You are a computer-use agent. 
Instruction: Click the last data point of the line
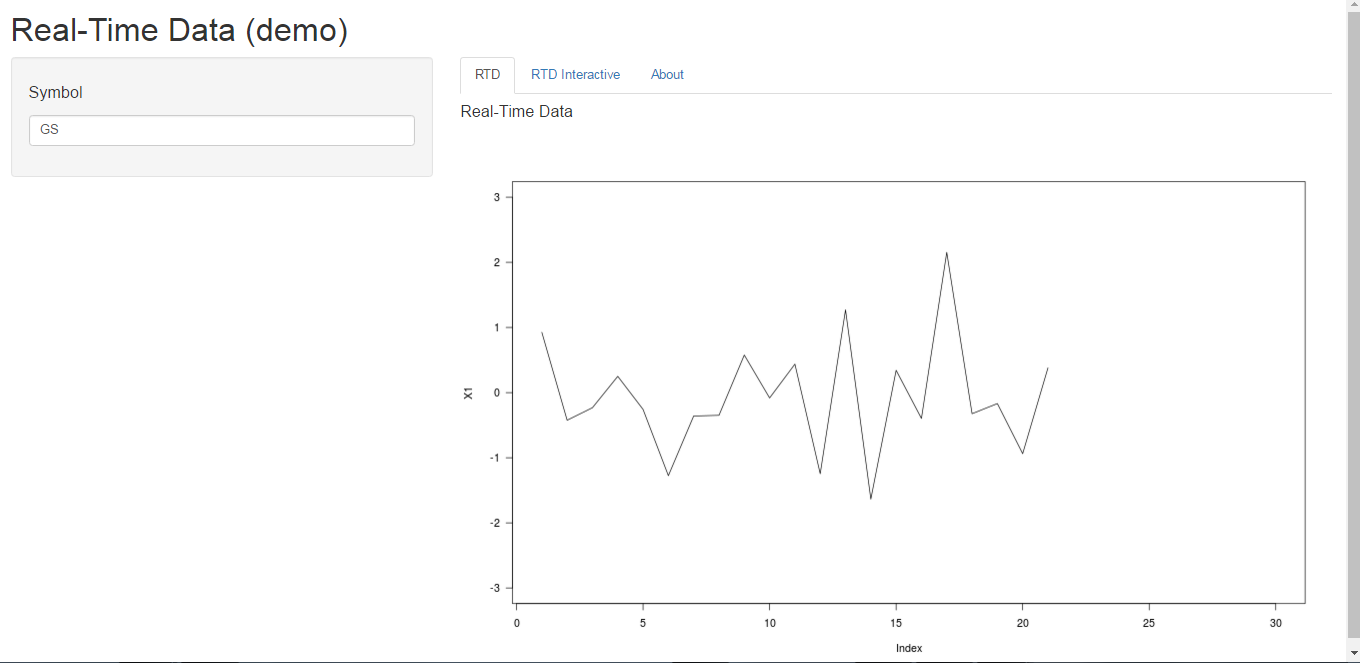point(1047,368)
